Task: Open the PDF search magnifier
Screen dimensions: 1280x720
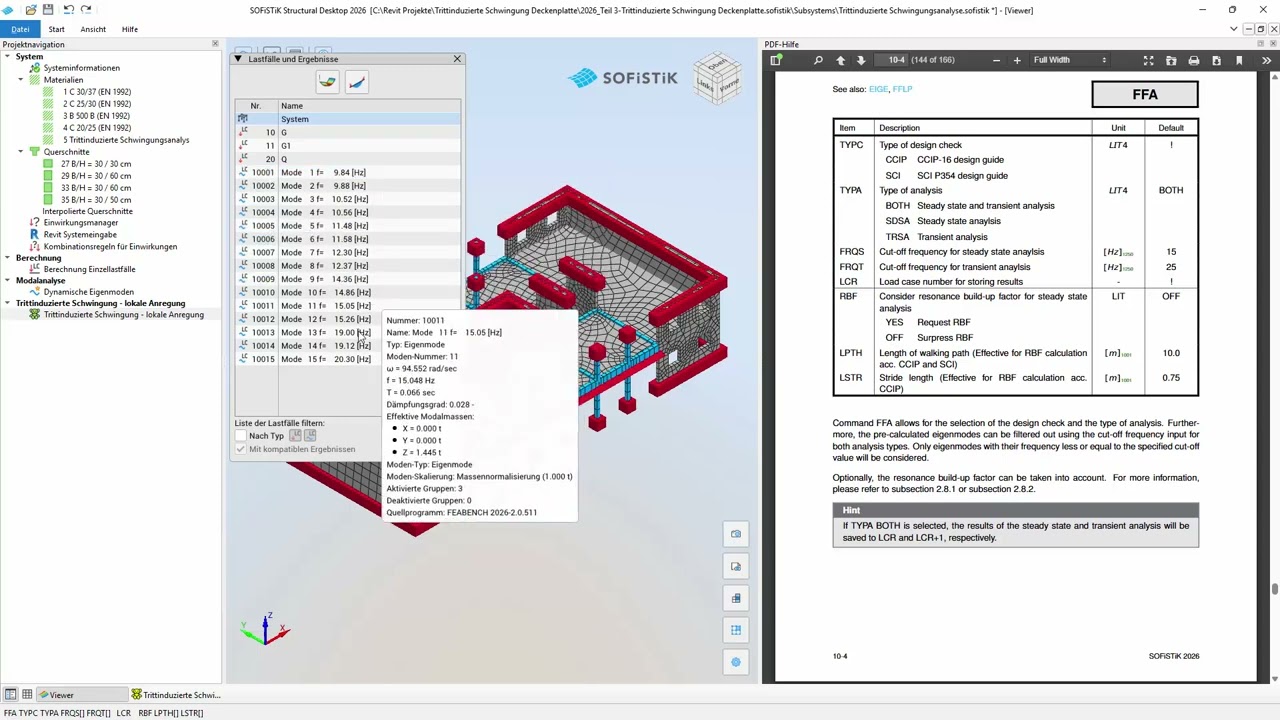Action: (x=818, y=60)
